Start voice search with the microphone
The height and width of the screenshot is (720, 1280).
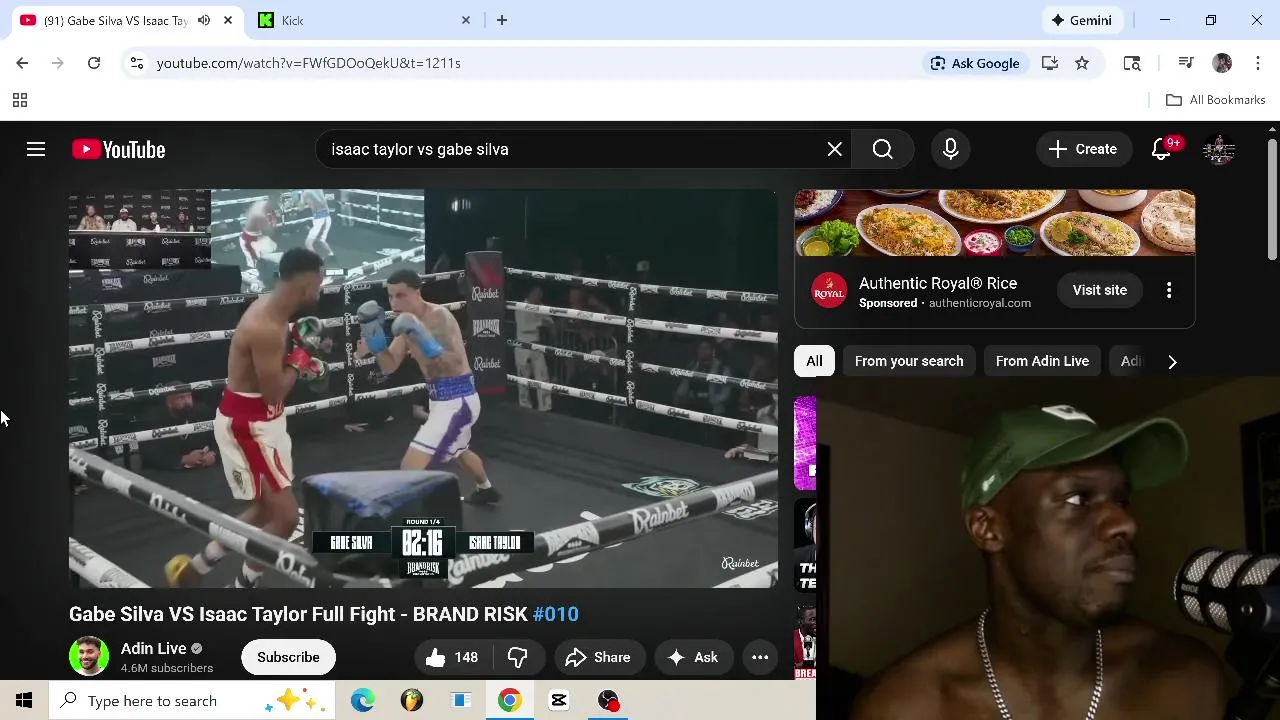tap(950, 149)
